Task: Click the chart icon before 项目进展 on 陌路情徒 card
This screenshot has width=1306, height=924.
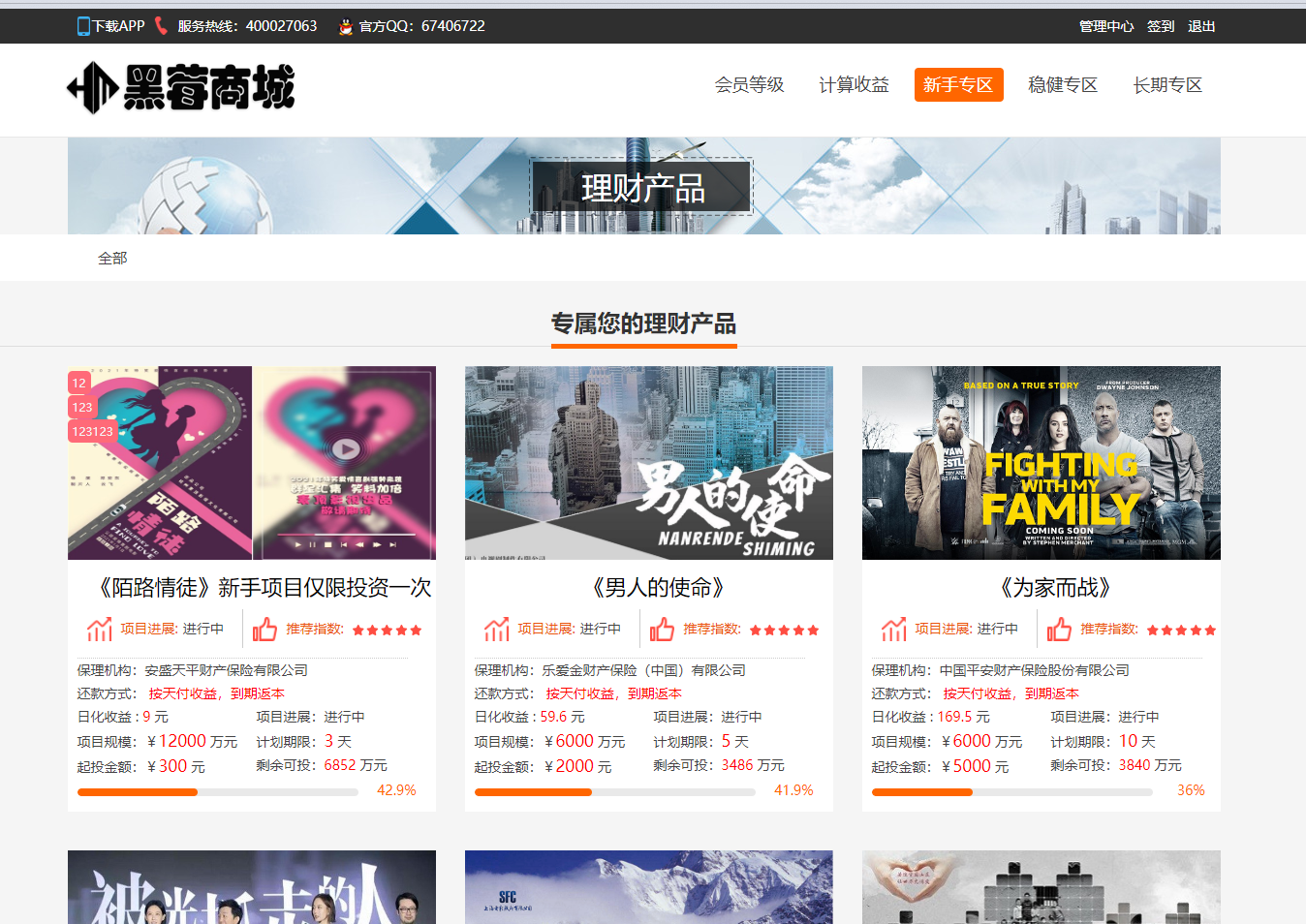Action: click(x=99, y=628)
